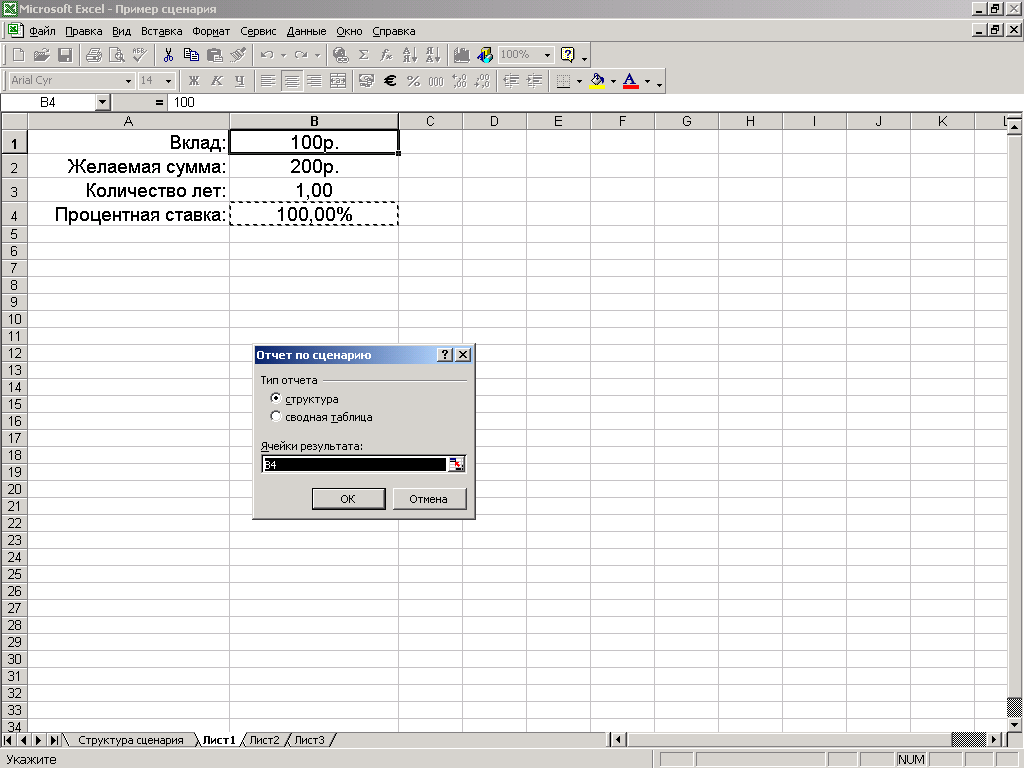
Task: Open the Font Color dropdown arrow
Action: point(647,80)
